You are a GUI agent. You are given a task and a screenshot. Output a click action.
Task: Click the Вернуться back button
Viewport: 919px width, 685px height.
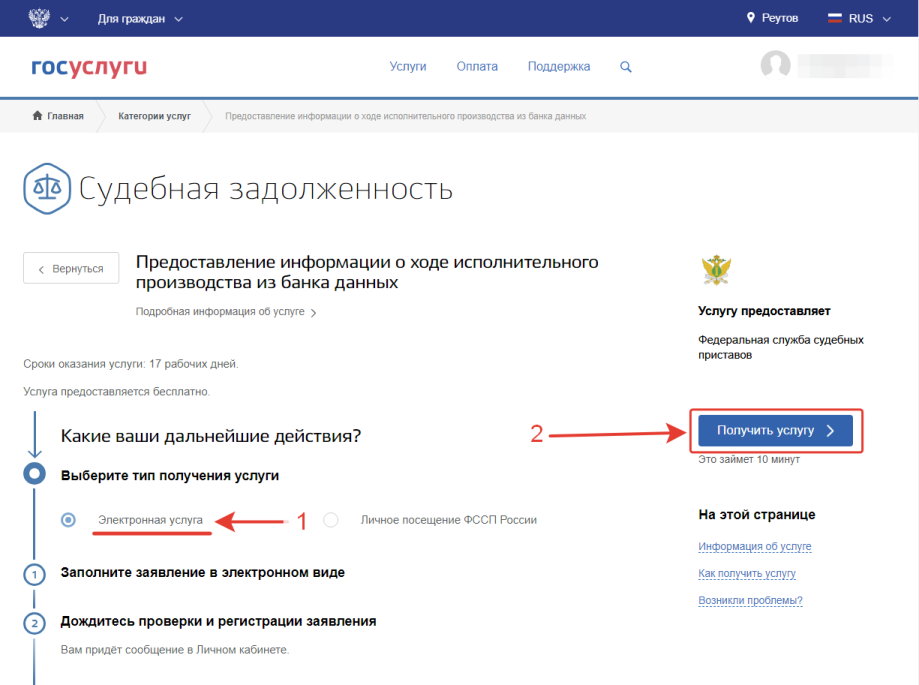coord(71,269)
